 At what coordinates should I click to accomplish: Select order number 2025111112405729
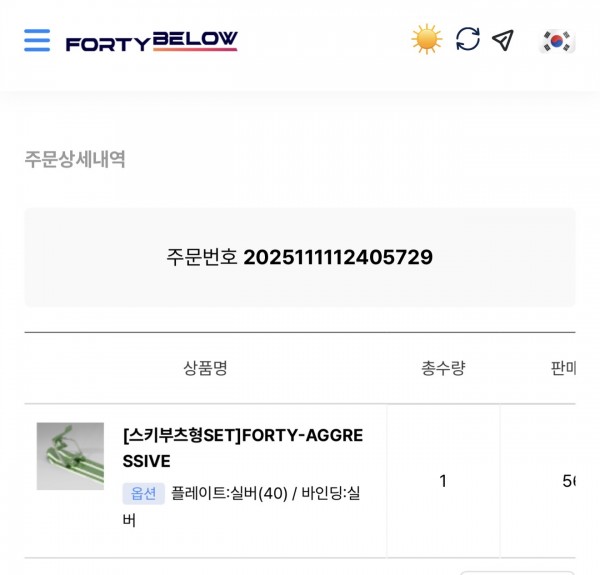tap(338, 257)
